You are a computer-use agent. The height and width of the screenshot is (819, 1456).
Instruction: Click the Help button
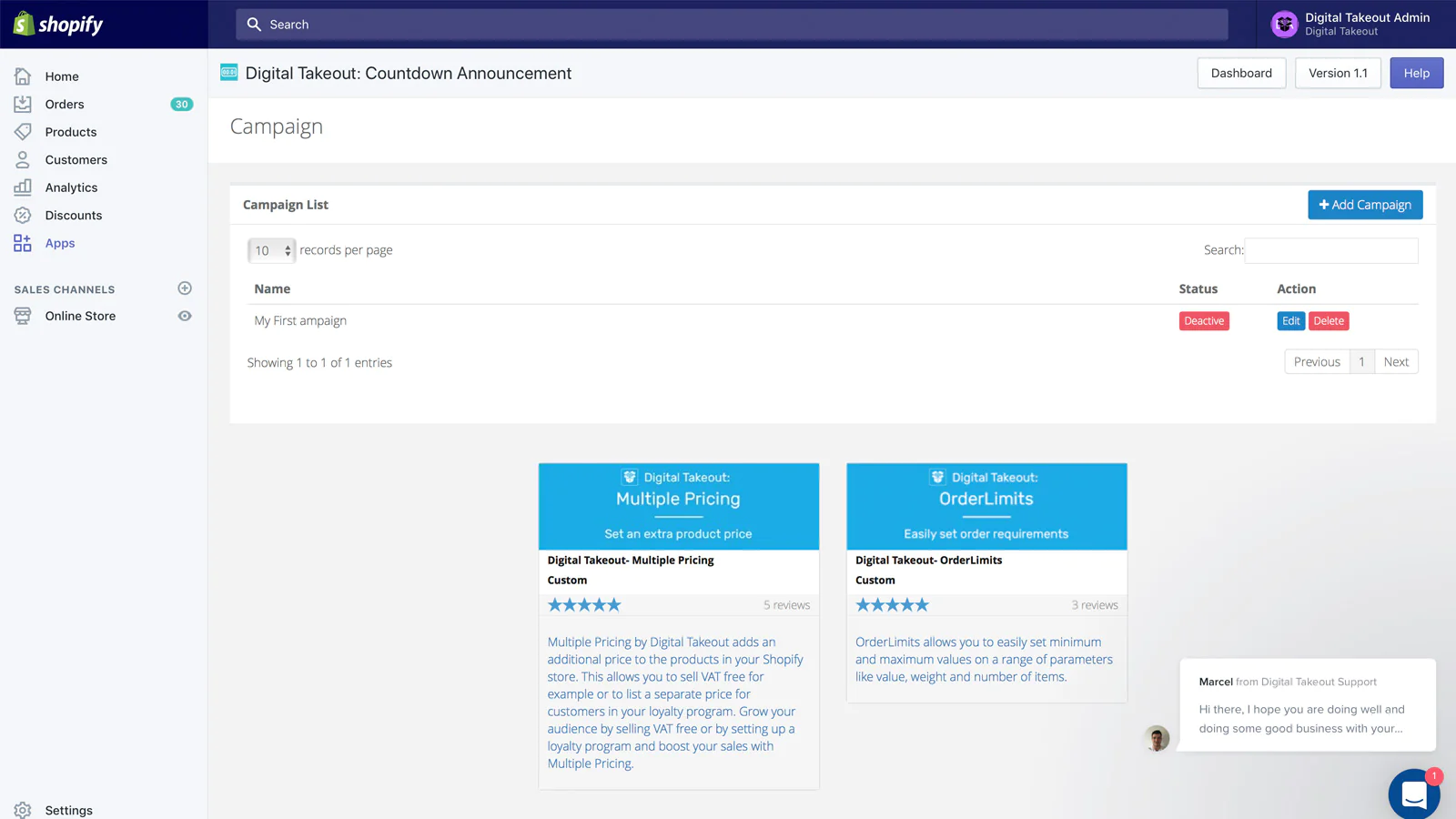[1416, 73]
